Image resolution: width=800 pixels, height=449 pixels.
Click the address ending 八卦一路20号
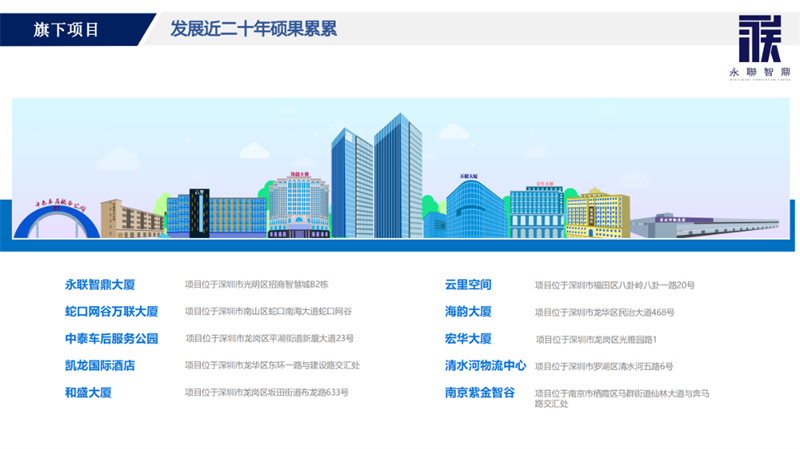coord(615,285)
